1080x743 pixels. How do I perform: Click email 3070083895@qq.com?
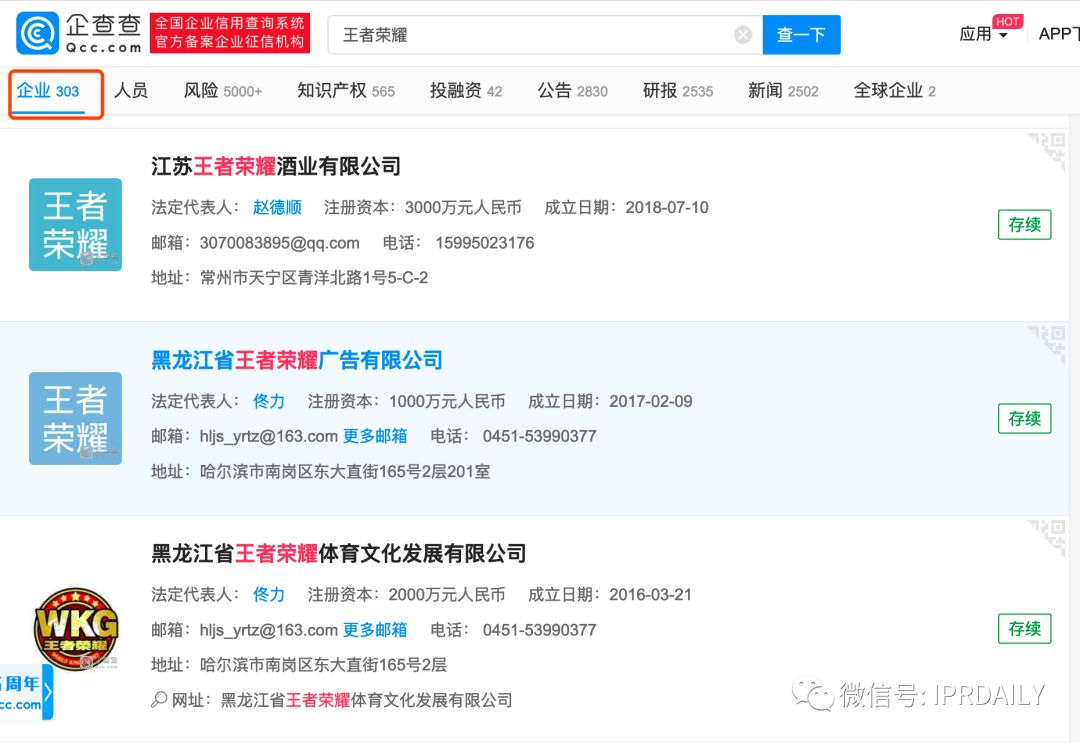[280, 243]
